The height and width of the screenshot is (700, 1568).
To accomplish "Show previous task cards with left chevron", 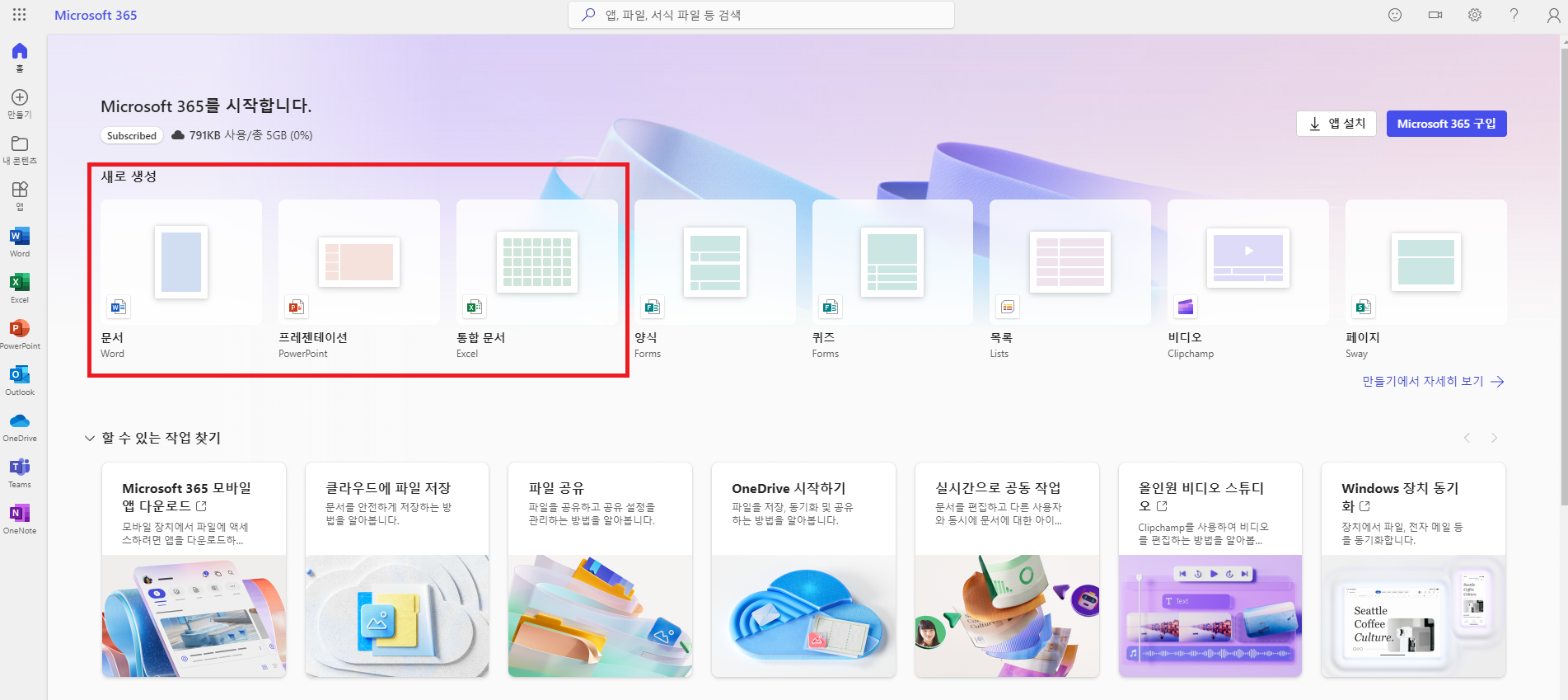I will click(1467, 438).
